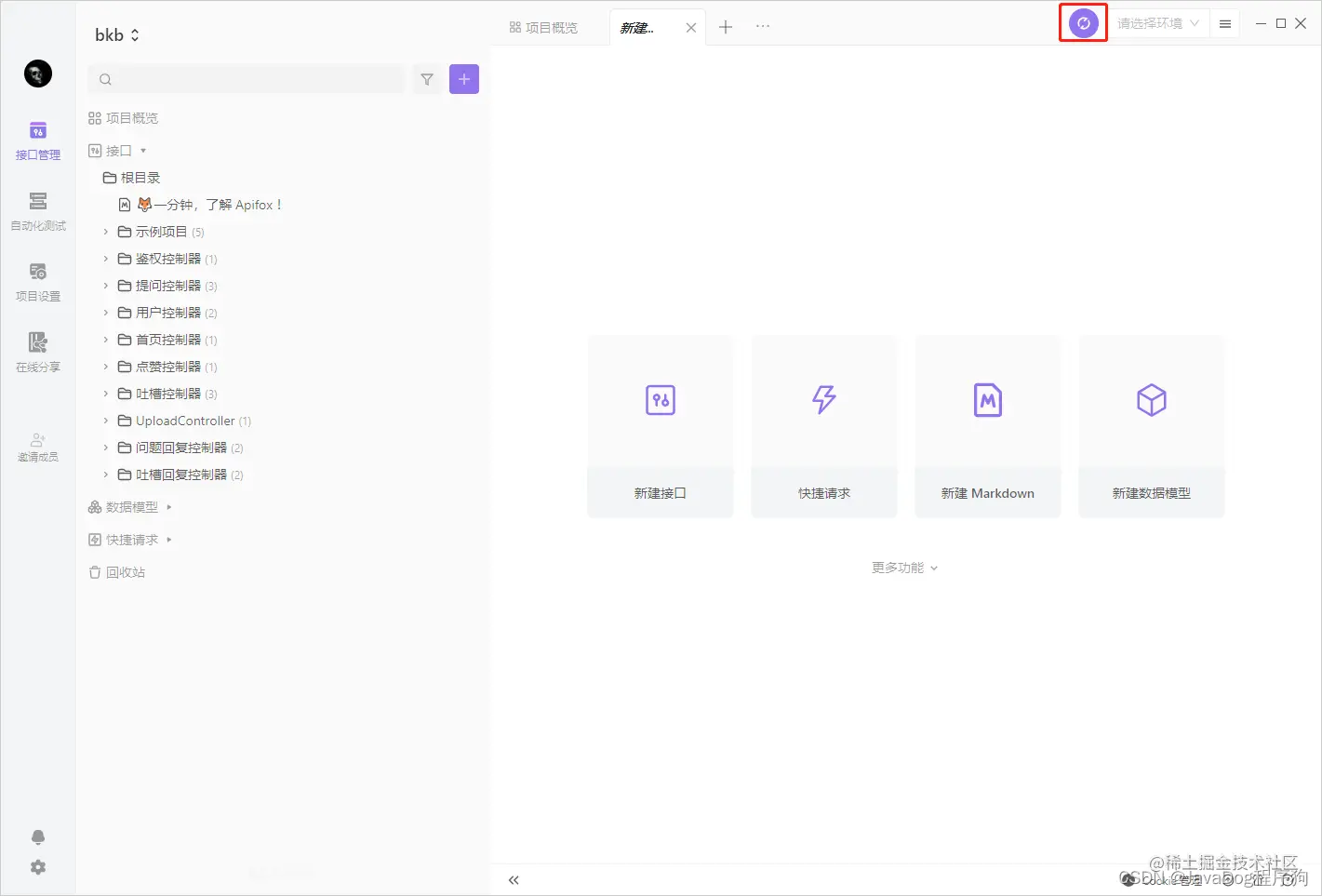1322x896 pixels.
Task: Click the 快捷请求 section icon in tree
Action: pos(95,540)
